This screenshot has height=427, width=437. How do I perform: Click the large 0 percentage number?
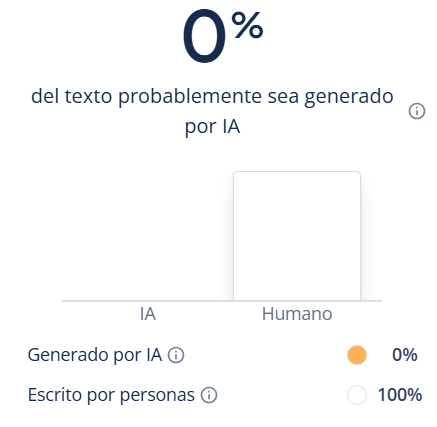click(204, 36)
